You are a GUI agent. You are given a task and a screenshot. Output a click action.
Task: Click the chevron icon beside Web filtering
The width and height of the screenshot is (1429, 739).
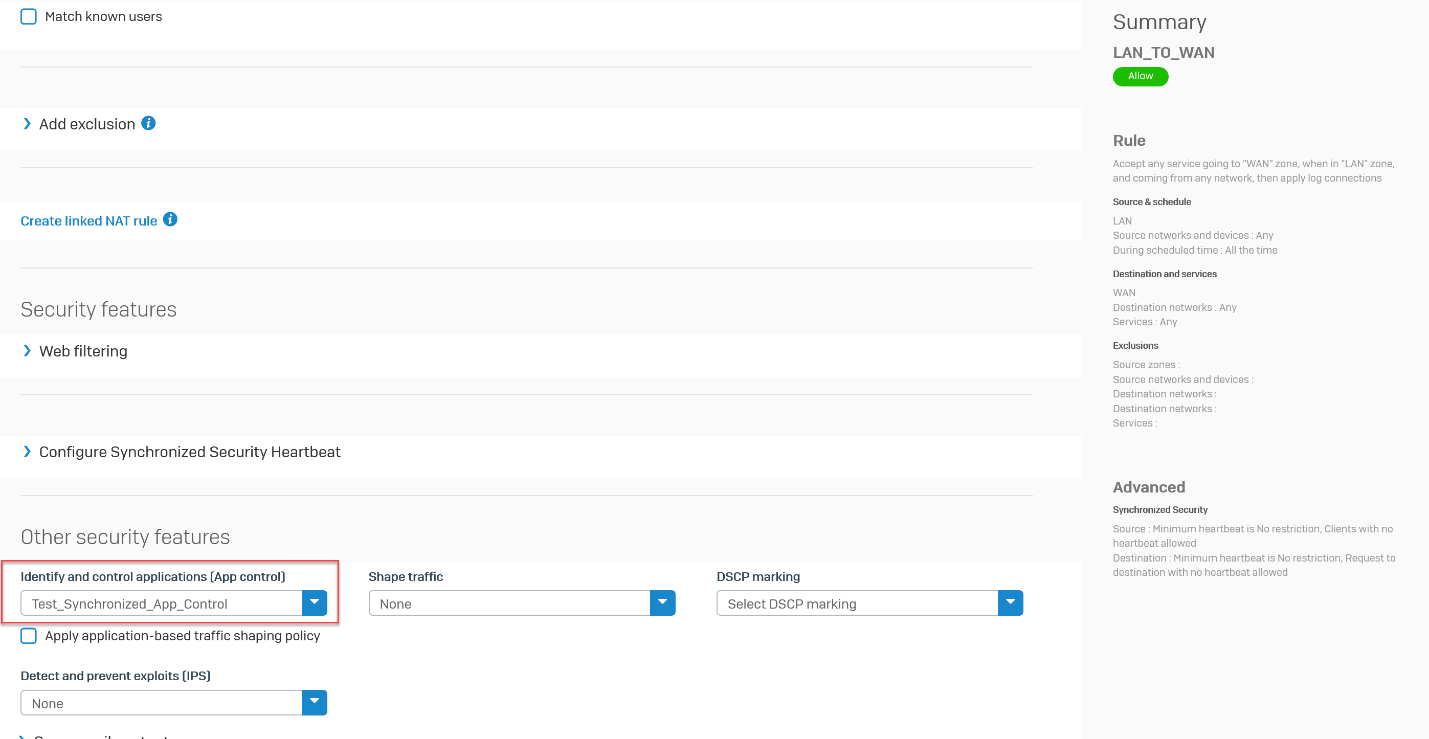click(26, 351)
